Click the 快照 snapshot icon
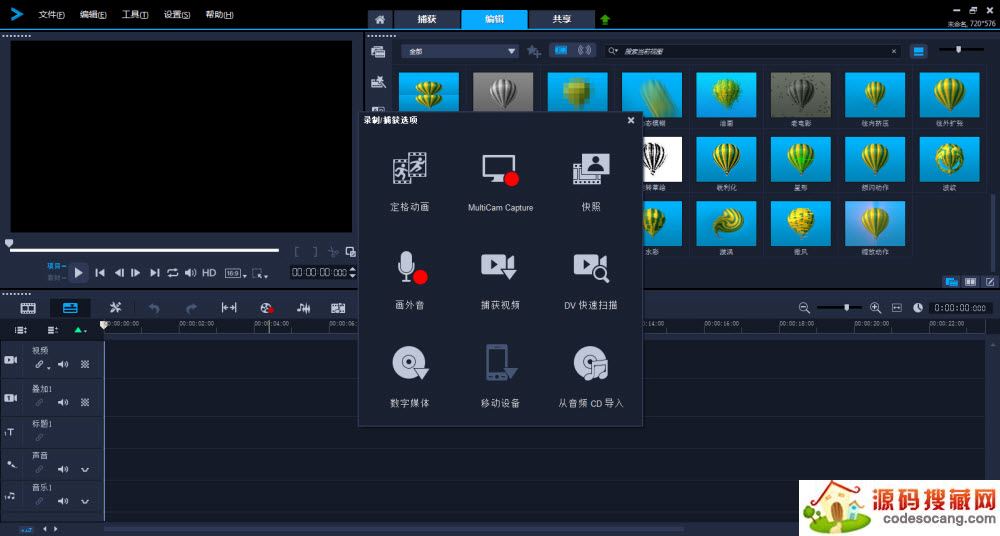This screenshot has height=536, width=1000. pos(591,169)
